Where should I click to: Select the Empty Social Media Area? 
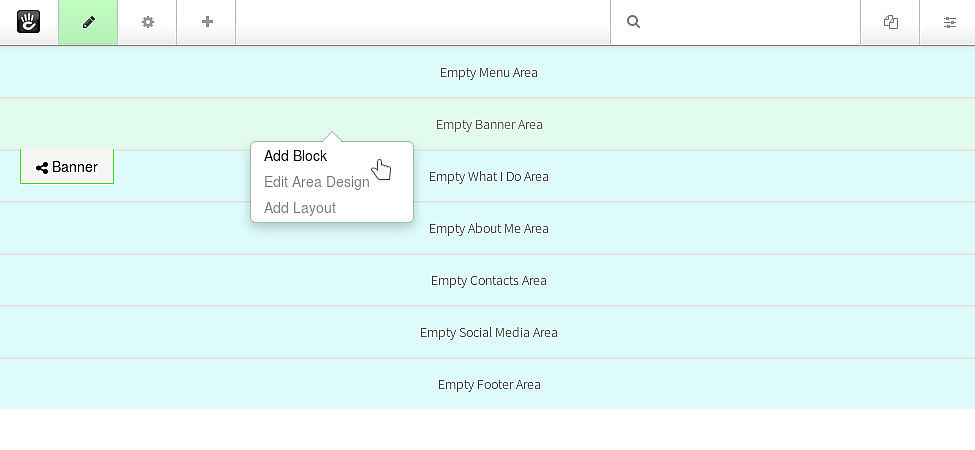[488, 333]
